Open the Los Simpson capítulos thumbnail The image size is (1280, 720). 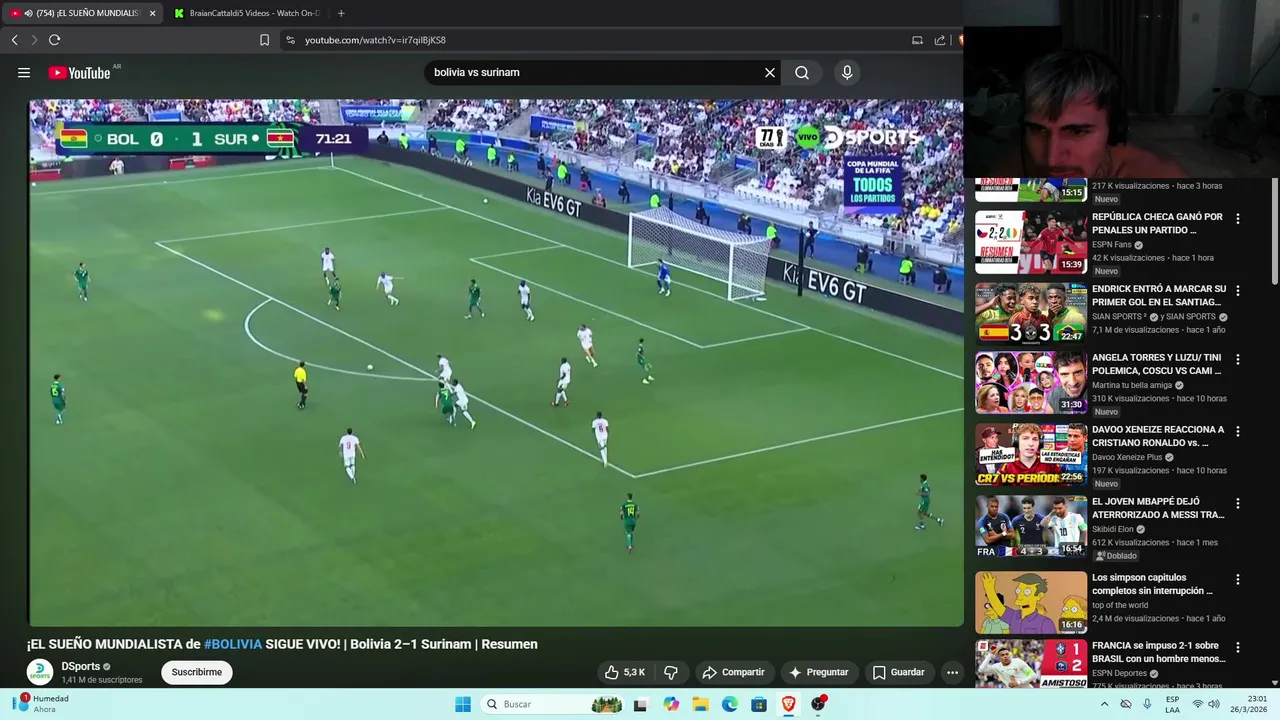[1031, 602]
